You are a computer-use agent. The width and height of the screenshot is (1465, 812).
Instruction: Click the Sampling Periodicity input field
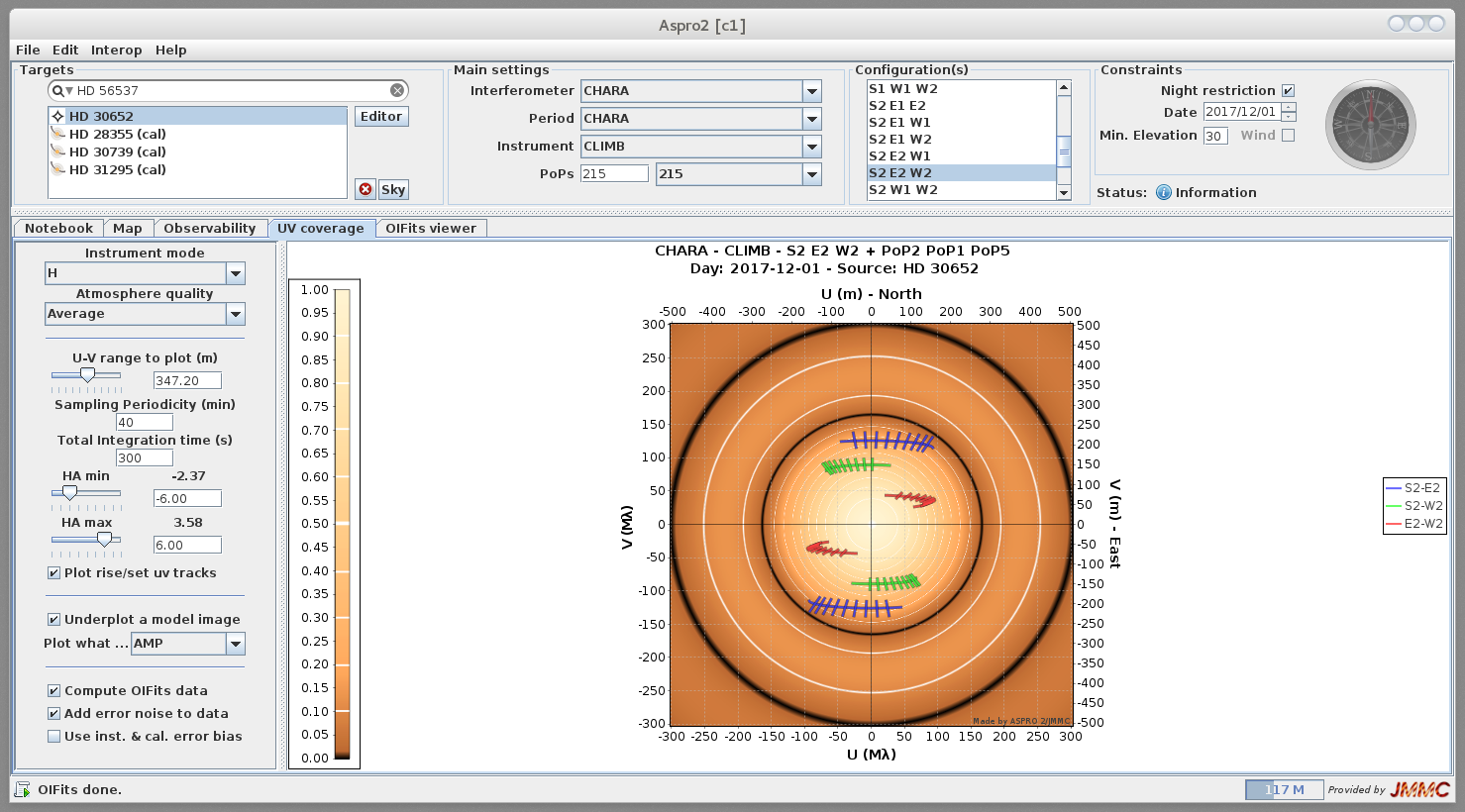tap(144, 422)
